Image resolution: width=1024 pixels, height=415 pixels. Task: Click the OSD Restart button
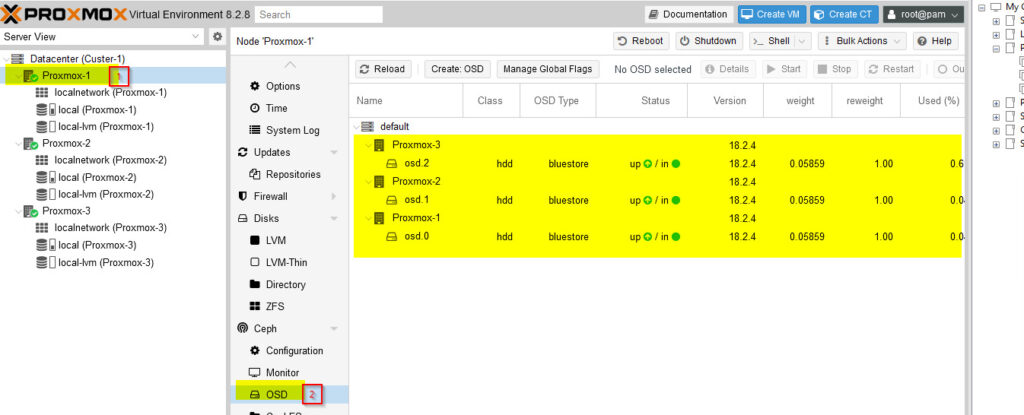click(x=892, y=69)
